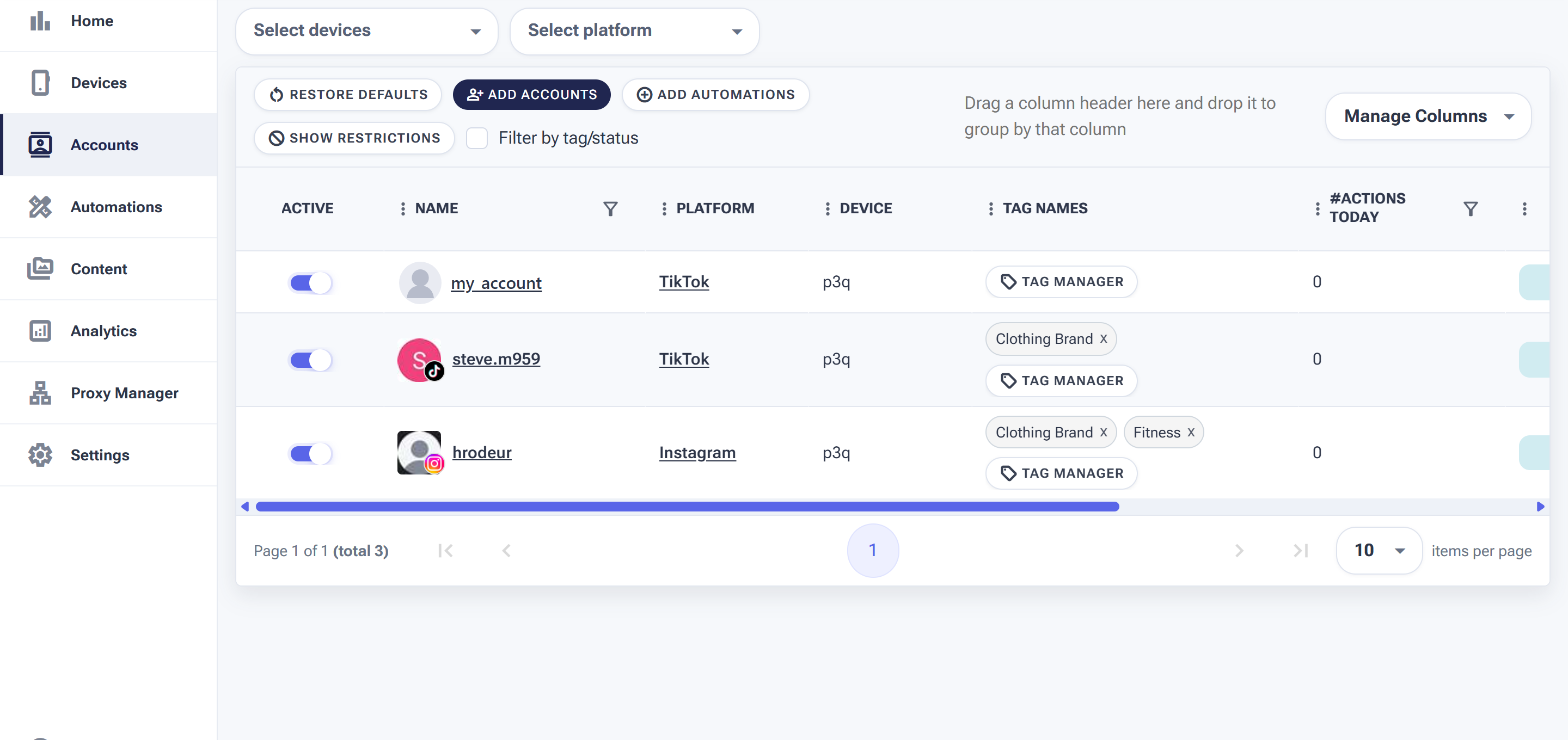The height and width of the screenshot is (740, 1568).
Task: Open the NAME column filter icon
Action: pos(610,209)
